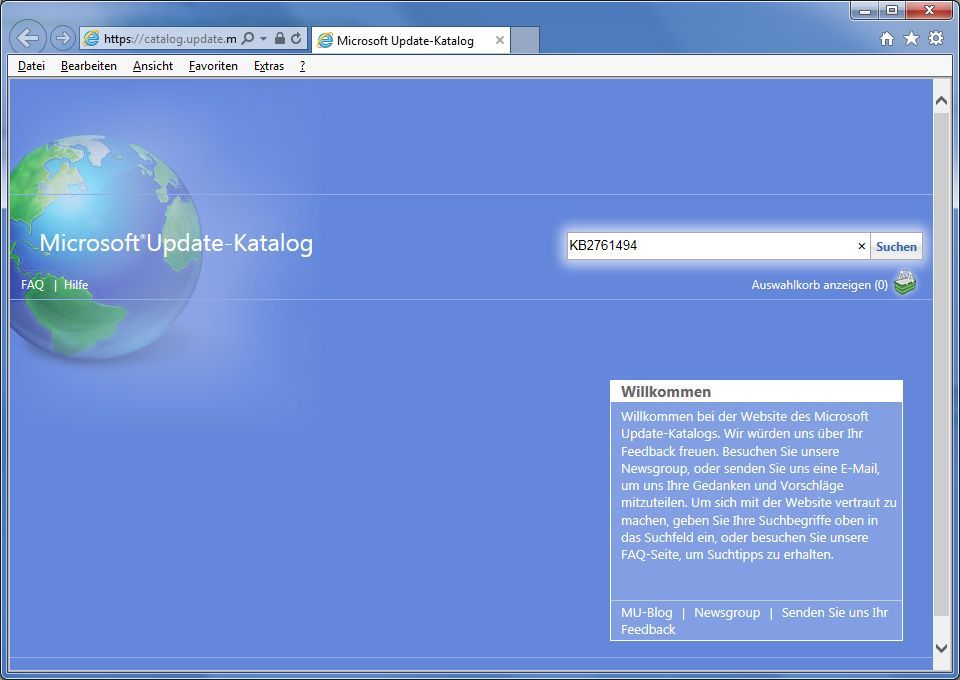Open the FAQ link
The image size is (960, 680).
point(32,285)
